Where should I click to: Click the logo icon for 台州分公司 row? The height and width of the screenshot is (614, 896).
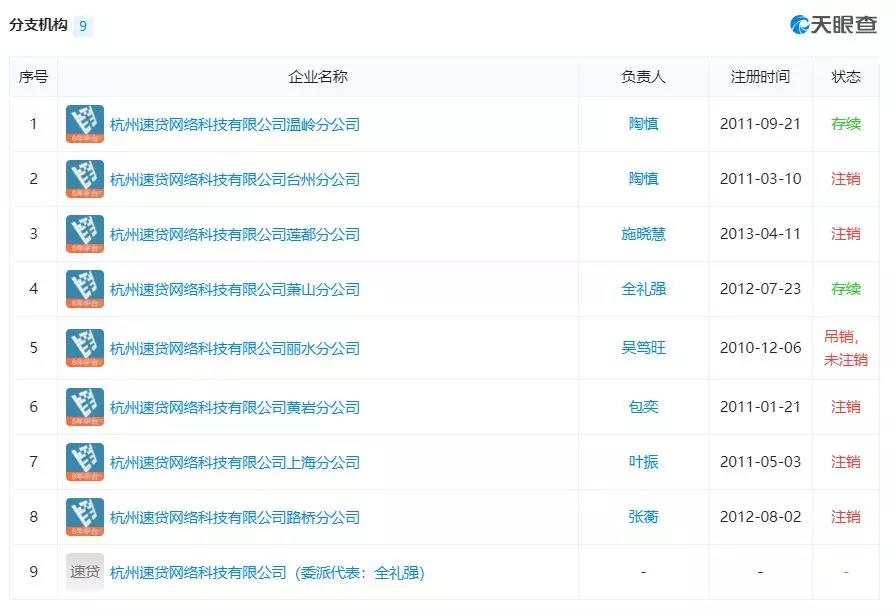click(85, 179)
